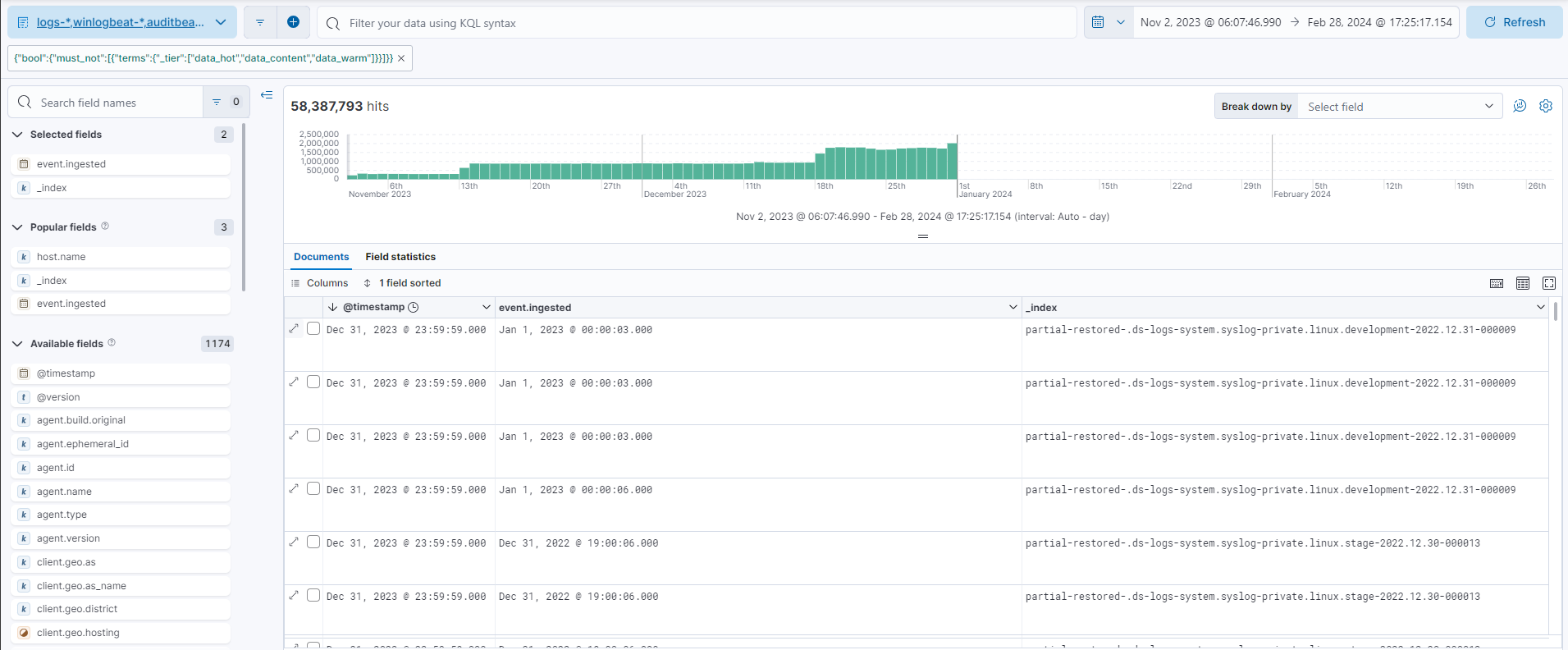Screen dimensions: 1568x650
Task: Remove the _tier bool filter pill
Action: pos(401,58)
